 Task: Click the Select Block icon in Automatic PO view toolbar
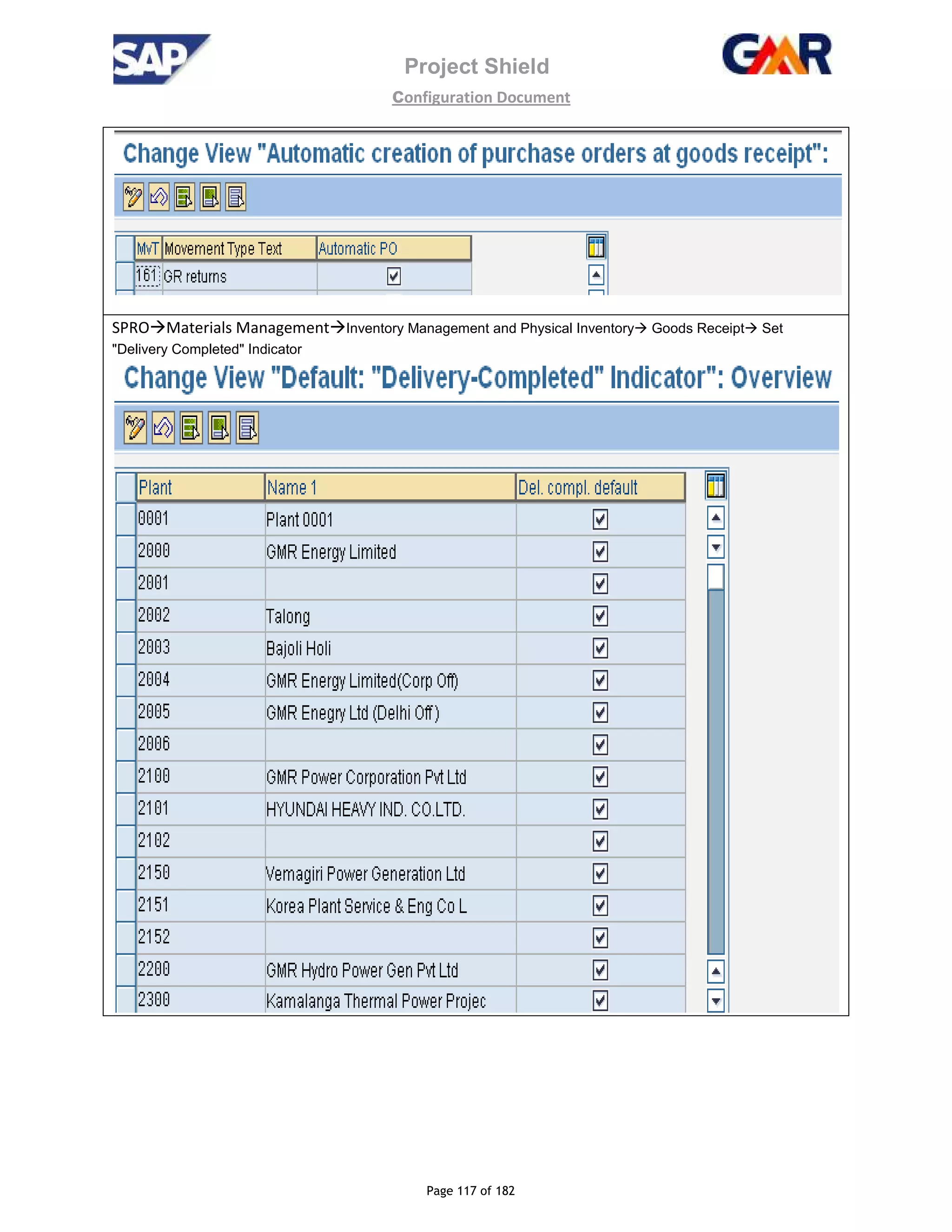(x=211, y=197)
